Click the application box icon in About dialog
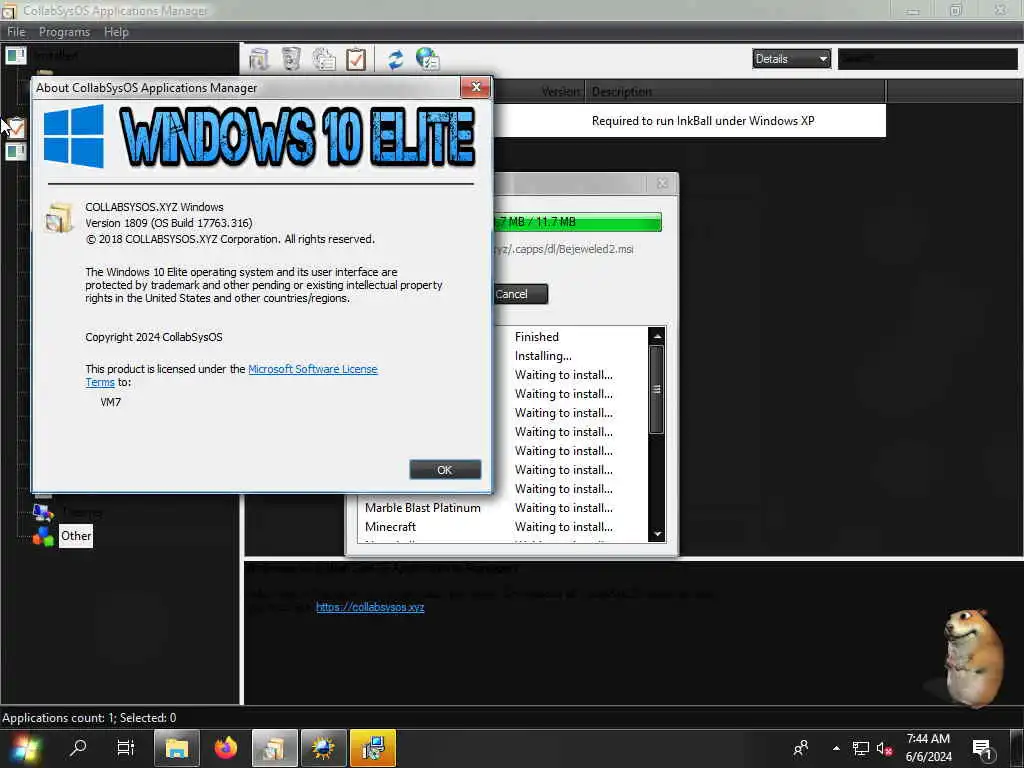1024x768 pixels. pyautogui.click(x=59, y=217)
